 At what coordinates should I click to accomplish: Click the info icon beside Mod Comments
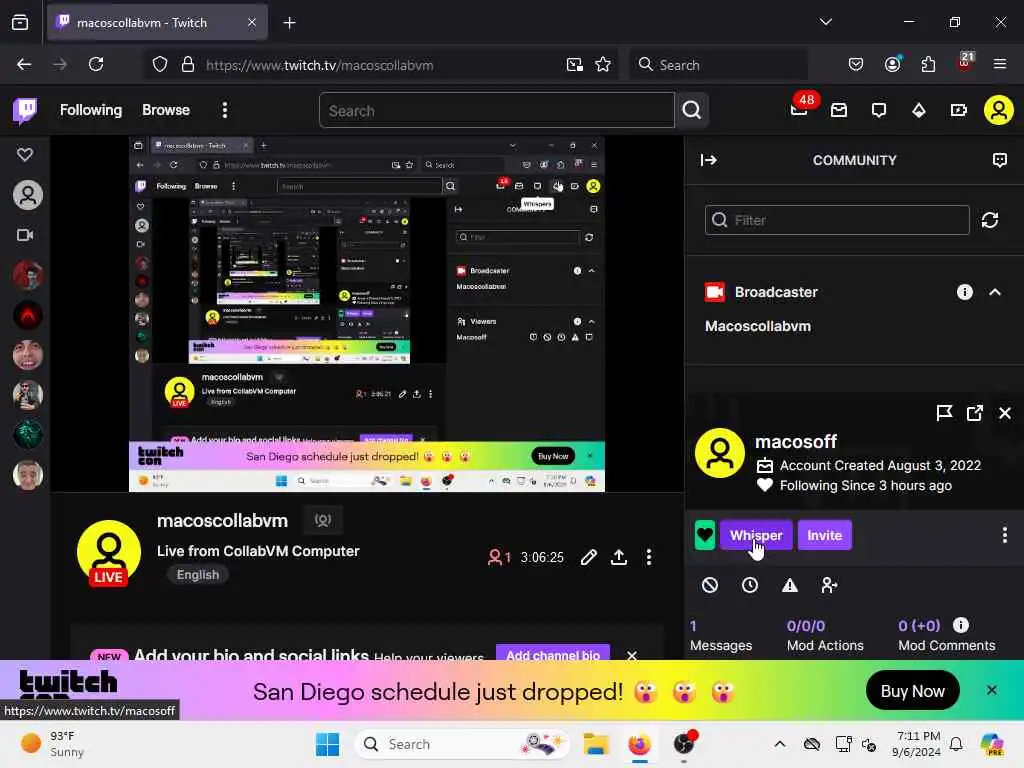coord(961,625)
